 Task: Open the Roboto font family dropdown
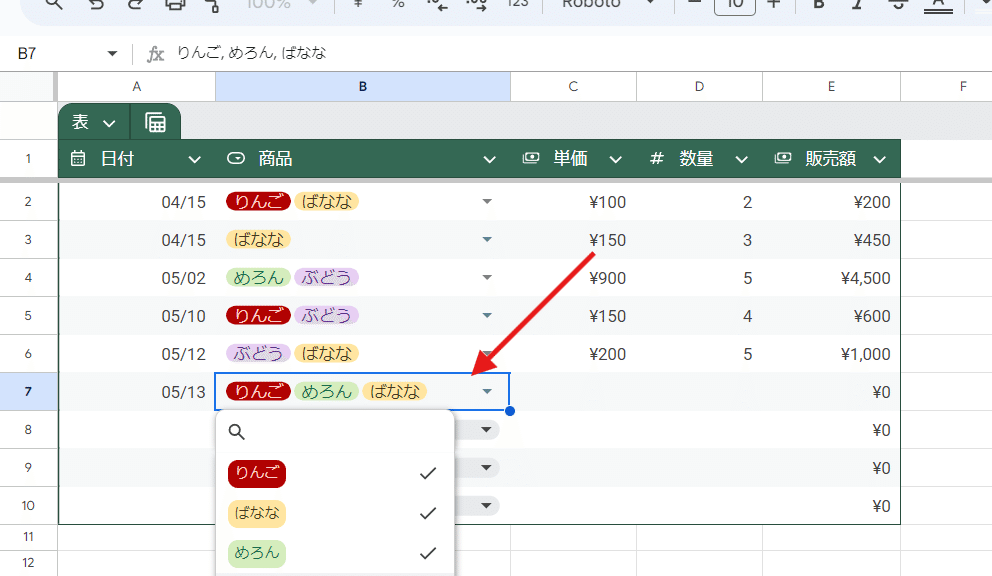coord(607,3)
